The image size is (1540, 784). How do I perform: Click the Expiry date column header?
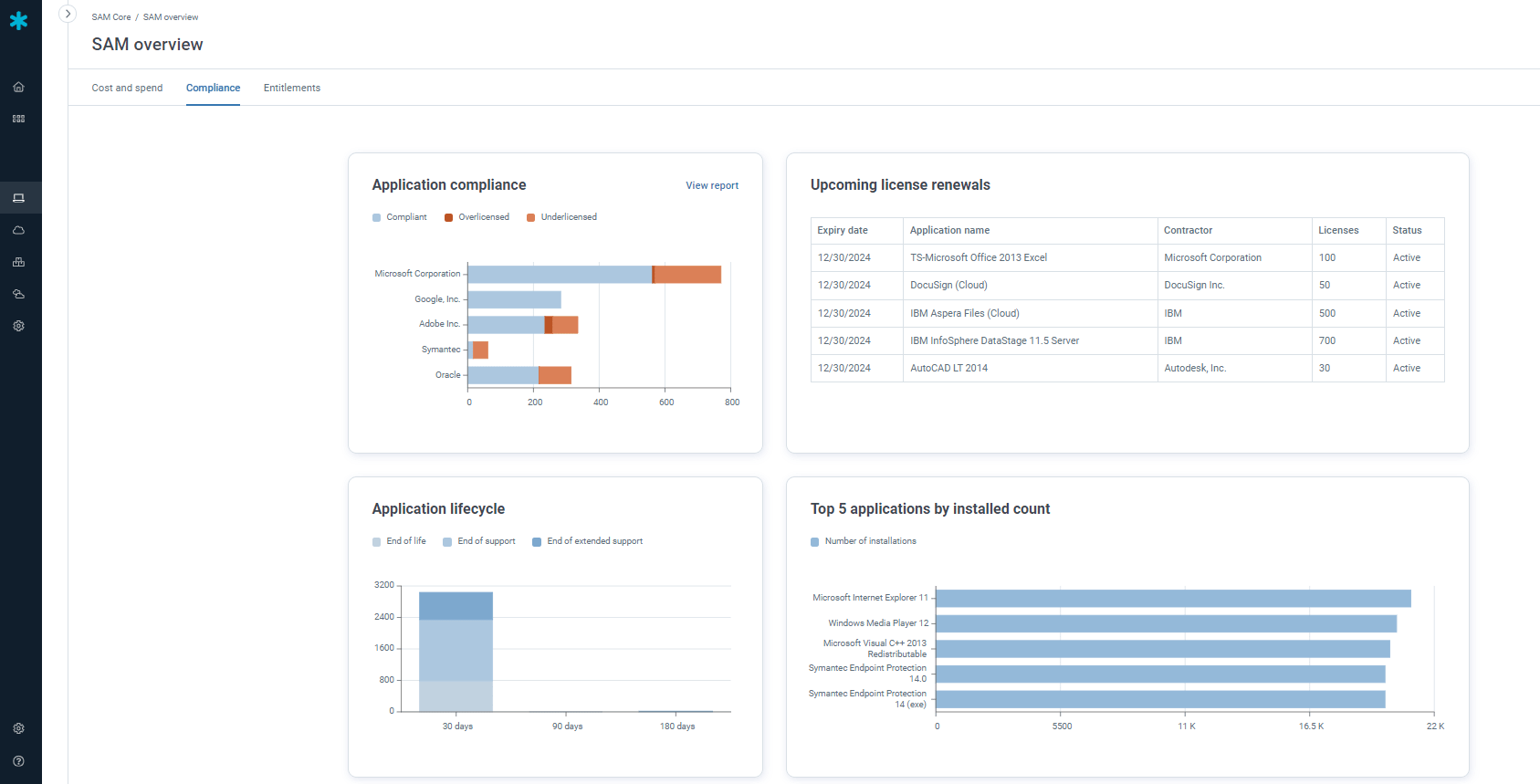click(x=856, y=231)
